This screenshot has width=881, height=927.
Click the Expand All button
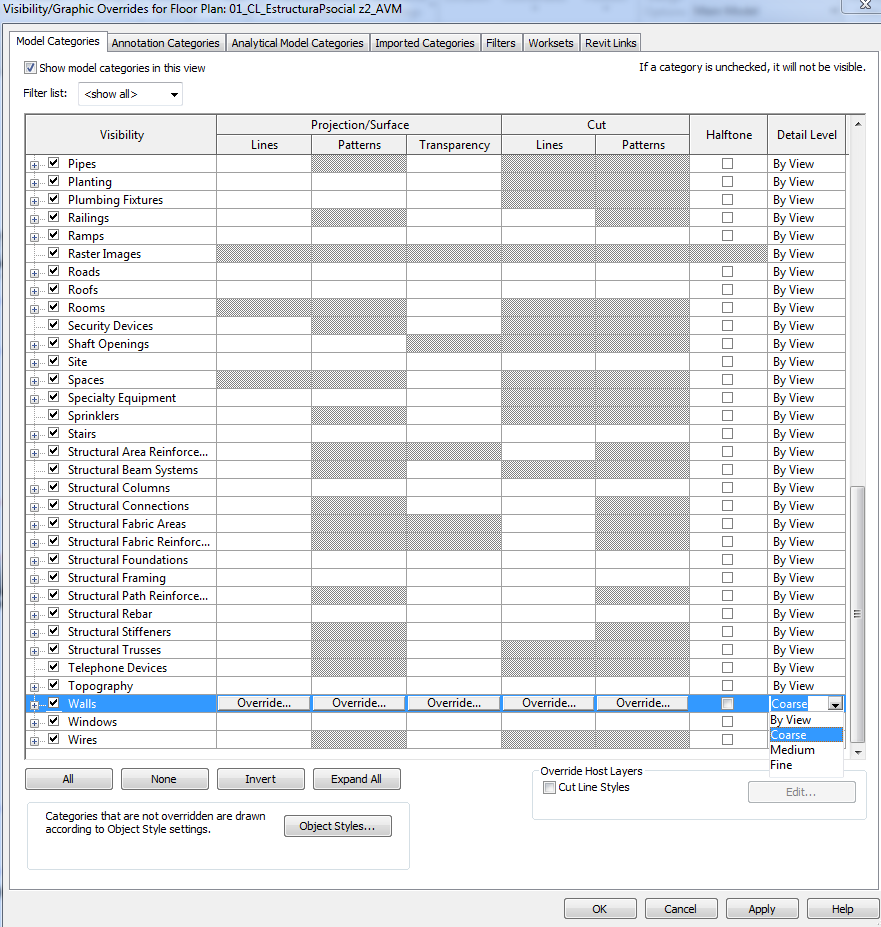(x=357, y=779)
